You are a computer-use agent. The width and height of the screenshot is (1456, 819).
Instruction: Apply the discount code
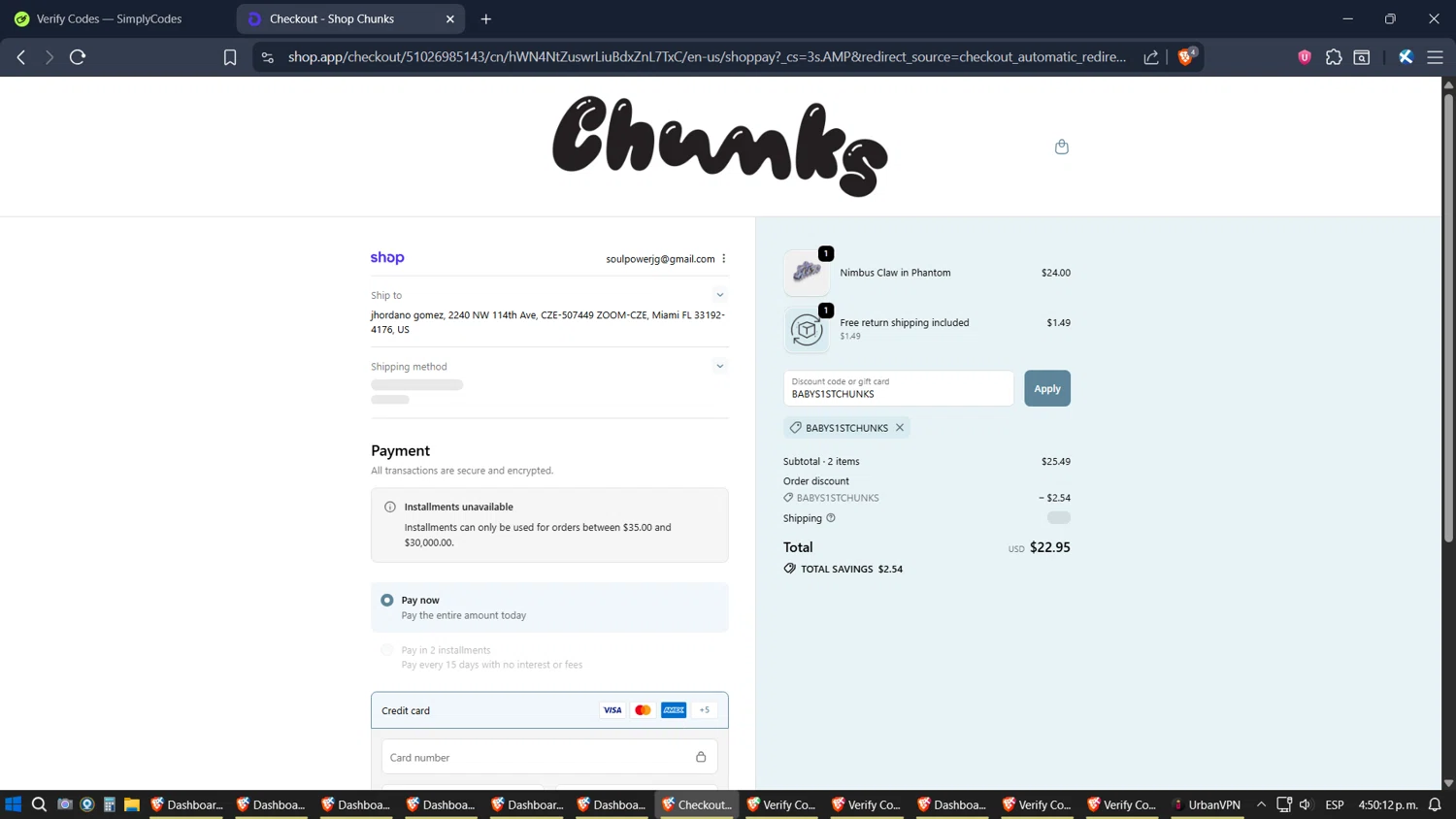[1047, 388]
